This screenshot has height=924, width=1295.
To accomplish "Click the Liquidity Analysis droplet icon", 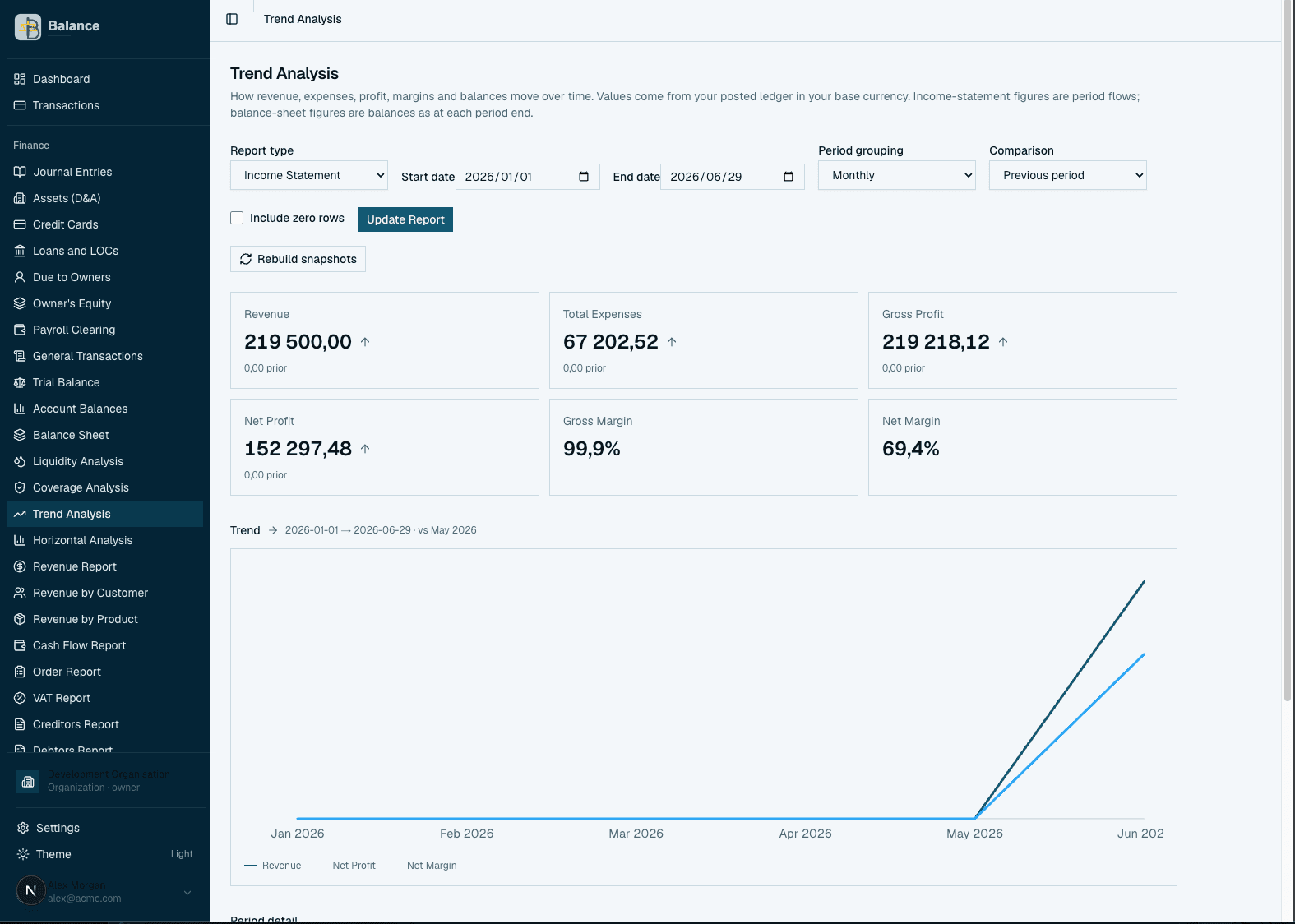I will point(20,461).
